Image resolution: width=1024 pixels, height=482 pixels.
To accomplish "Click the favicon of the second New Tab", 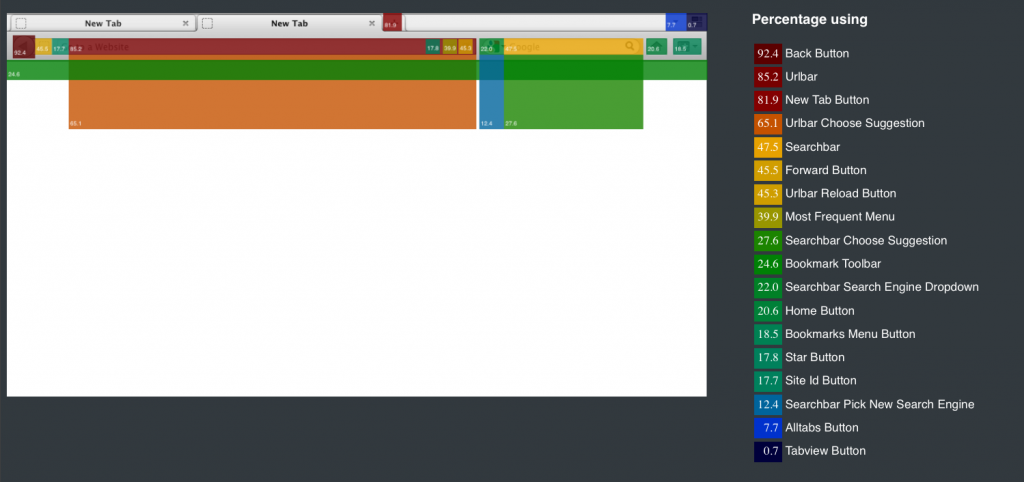I will tap(207, 24).
